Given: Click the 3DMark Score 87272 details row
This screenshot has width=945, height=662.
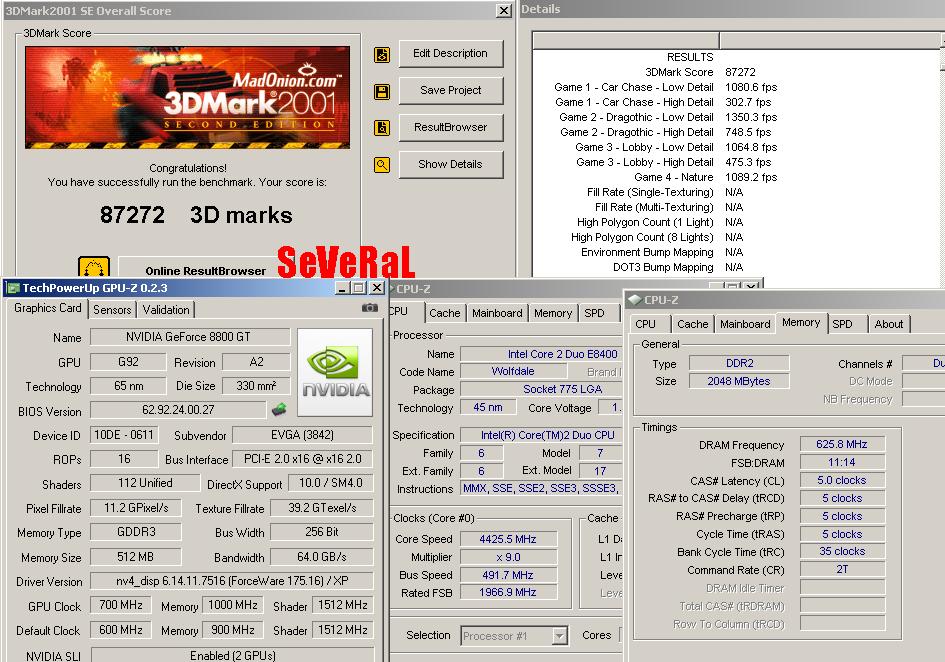Looking at the screenshot, I should (x=699, y=72).
